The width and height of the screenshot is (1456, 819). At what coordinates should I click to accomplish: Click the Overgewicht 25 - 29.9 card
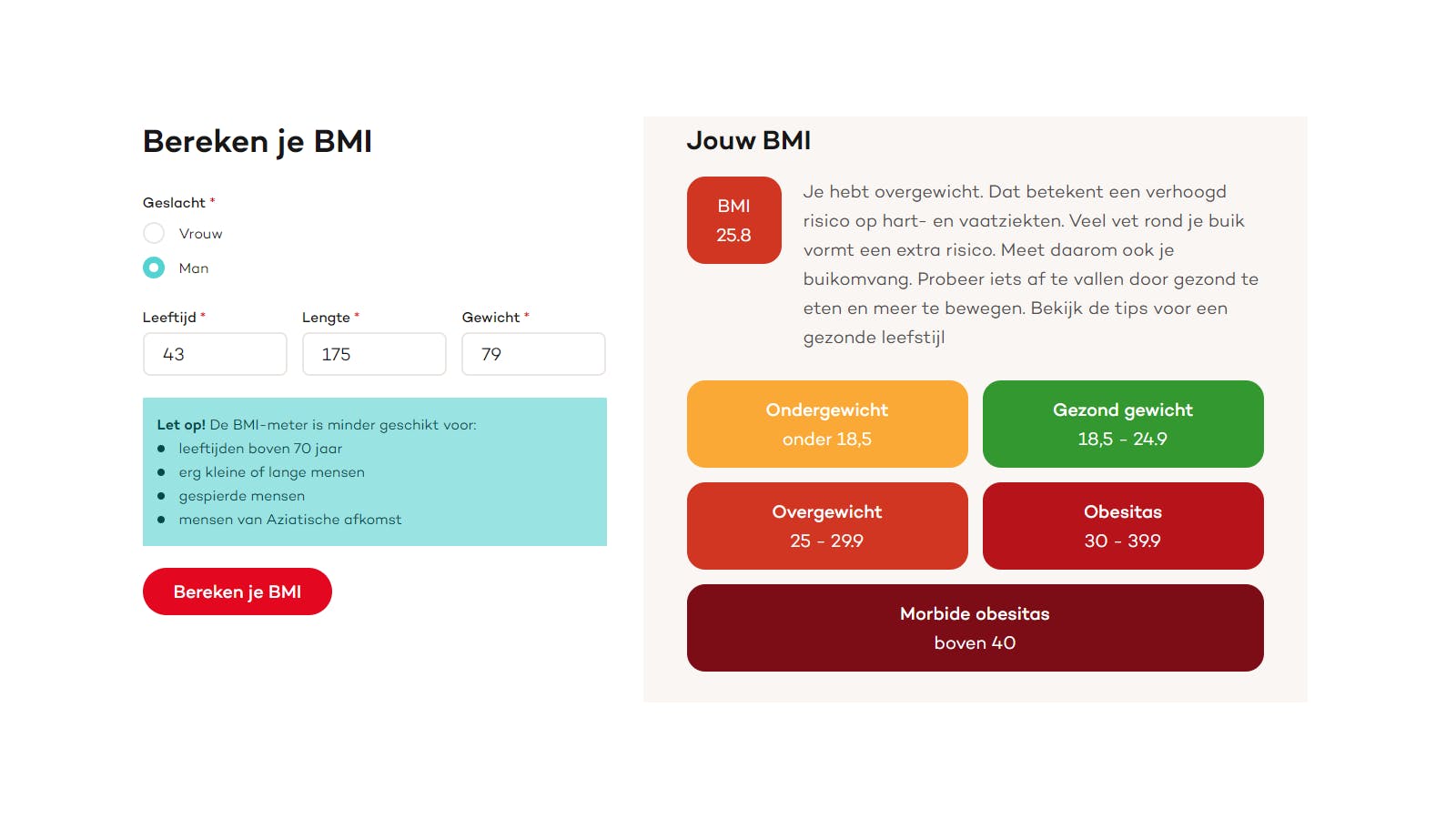pyautogui.click(x=826, y=525)
